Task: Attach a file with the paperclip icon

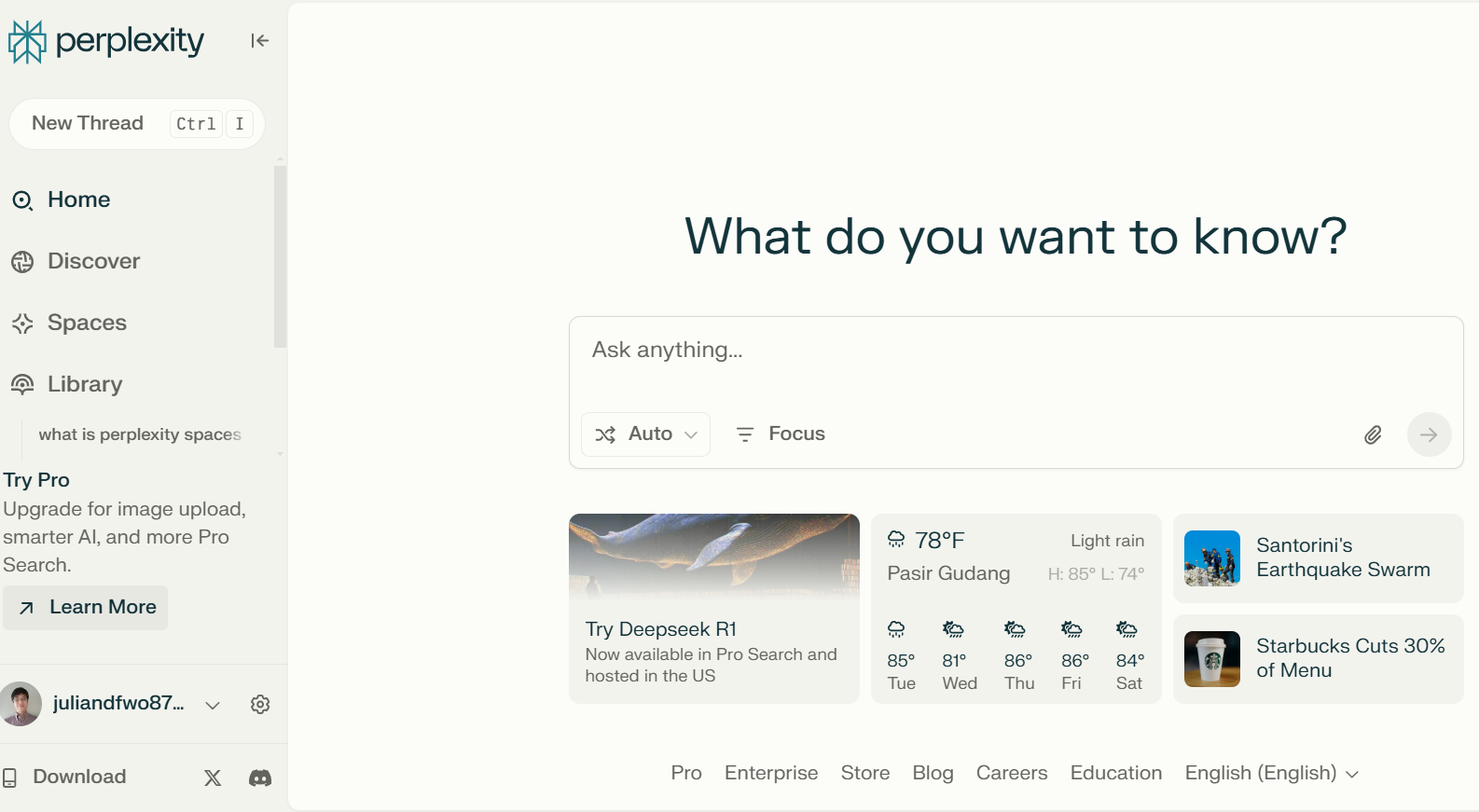Action: (1373, 434)
